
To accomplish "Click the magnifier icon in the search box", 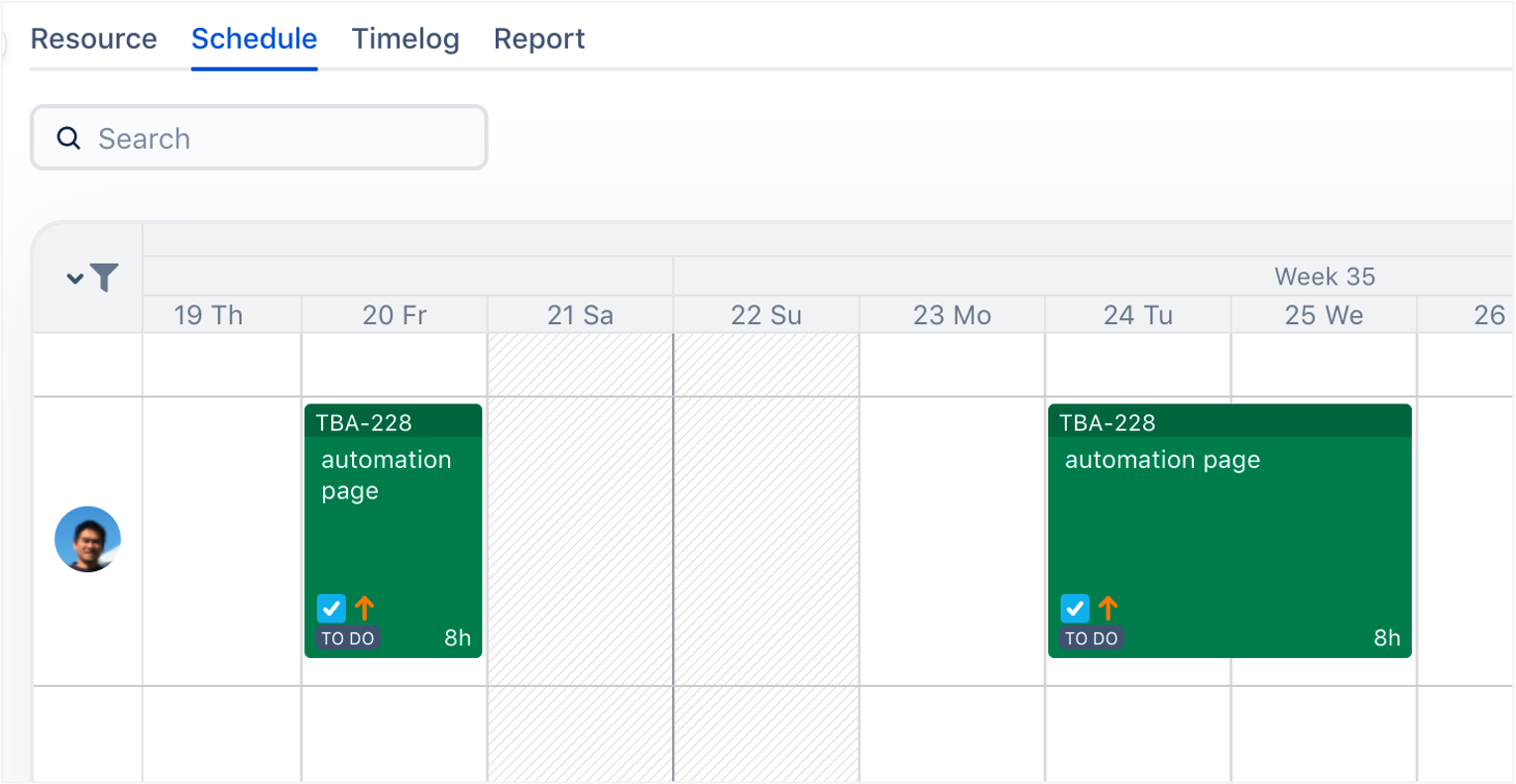I will pos(68,138).
